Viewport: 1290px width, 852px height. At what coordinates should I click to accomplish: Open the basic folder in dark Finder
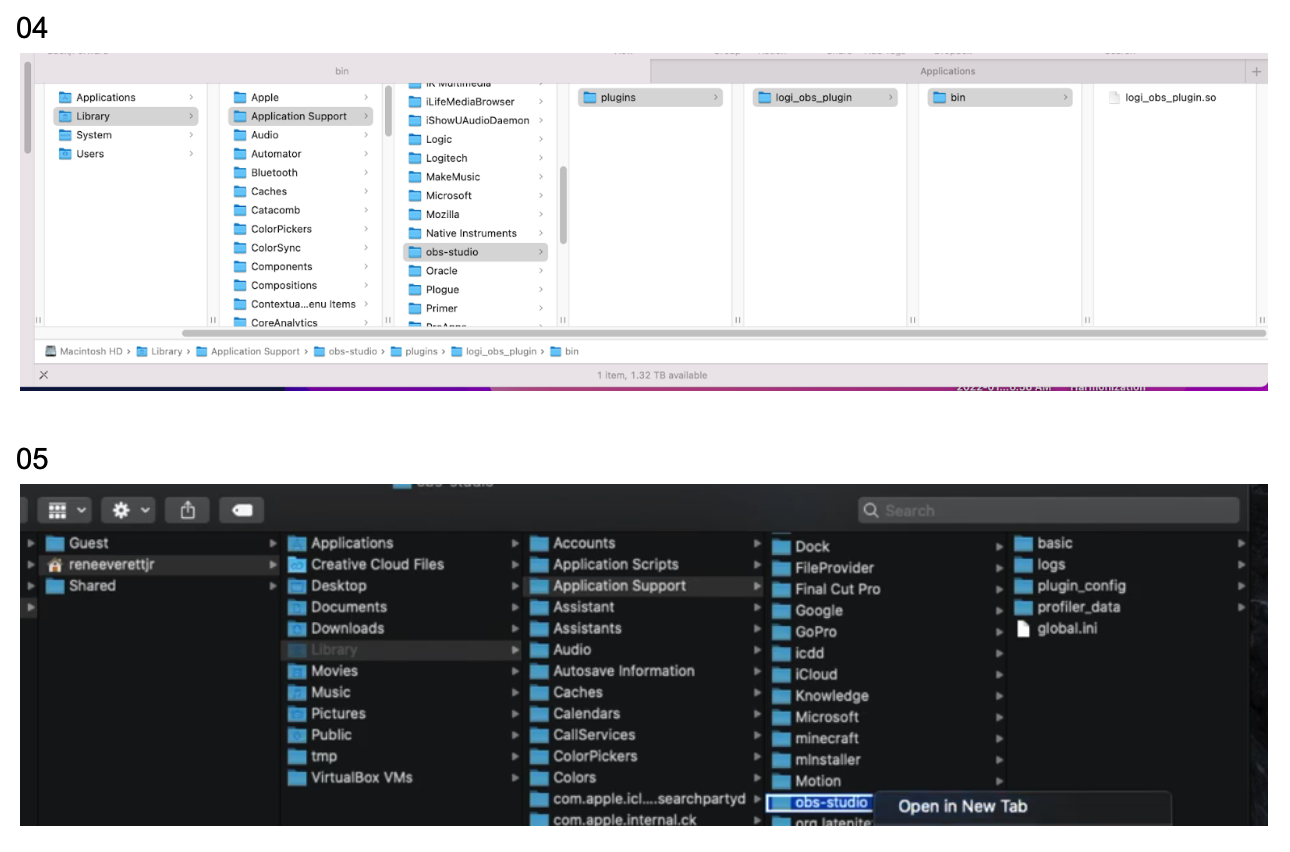pos(1128,543)
